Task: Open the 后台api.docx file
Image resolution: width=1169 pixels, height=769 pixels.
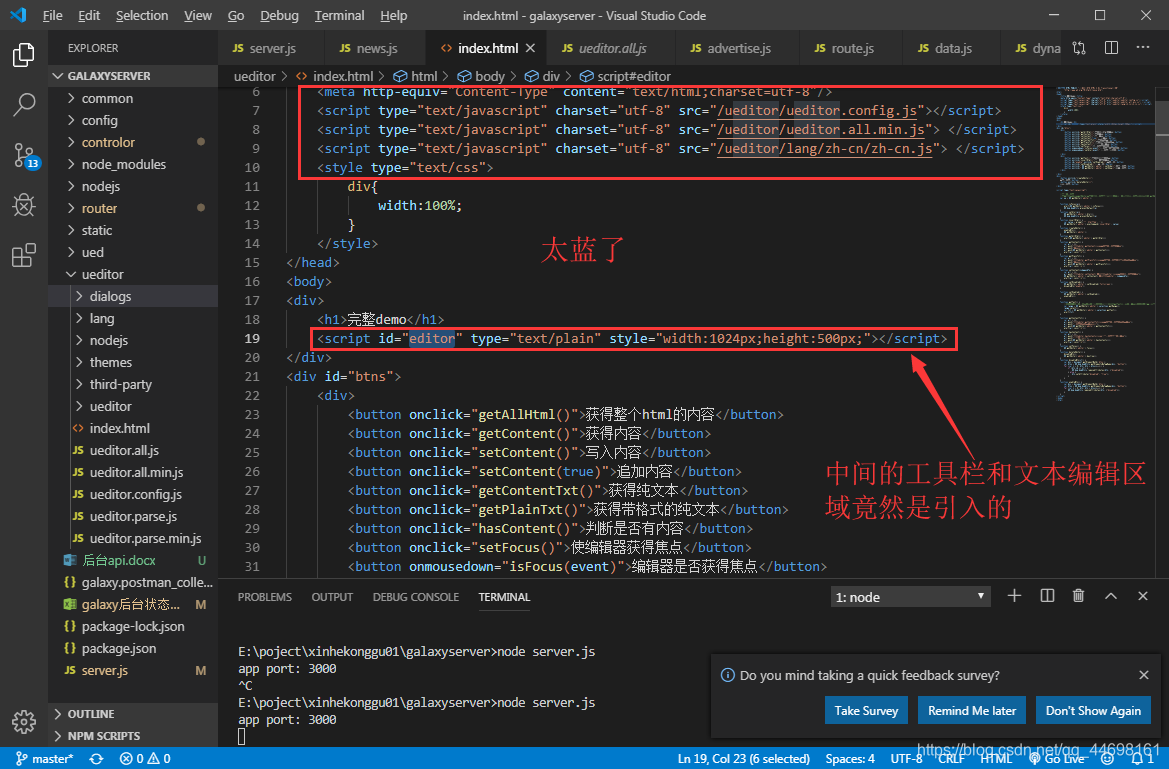Action: point(133,560)
